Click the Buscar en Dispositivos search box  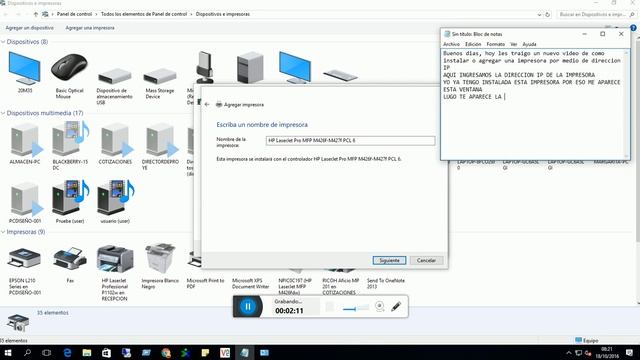click(596, 14)
